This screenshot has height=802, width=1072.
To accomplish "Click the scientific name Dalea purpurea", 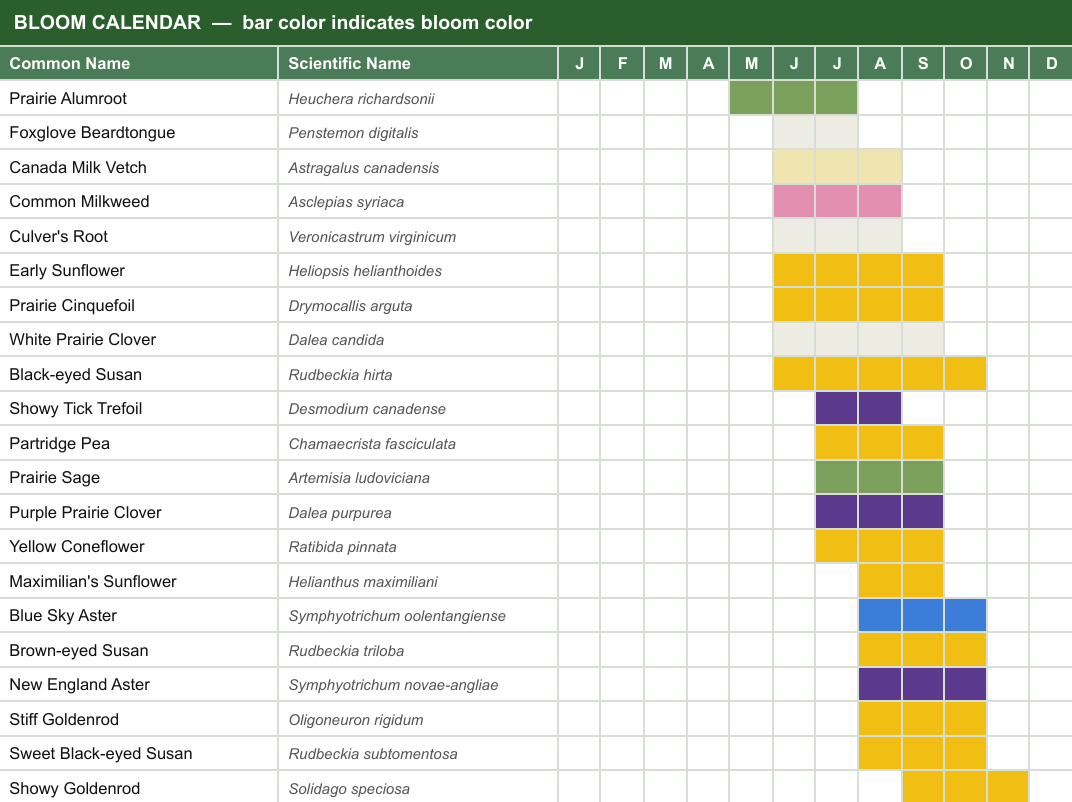I will click(340, 513).
